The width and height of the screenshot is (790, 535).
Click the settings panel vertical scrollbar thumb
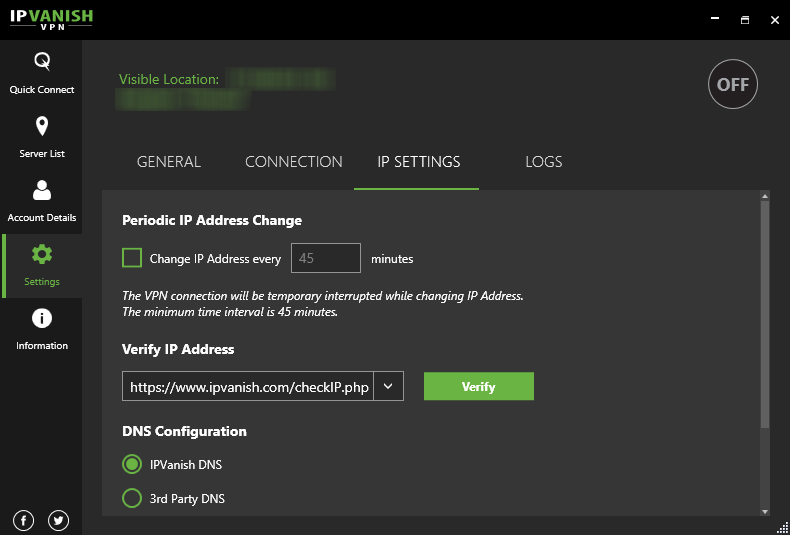pos(765,315)
